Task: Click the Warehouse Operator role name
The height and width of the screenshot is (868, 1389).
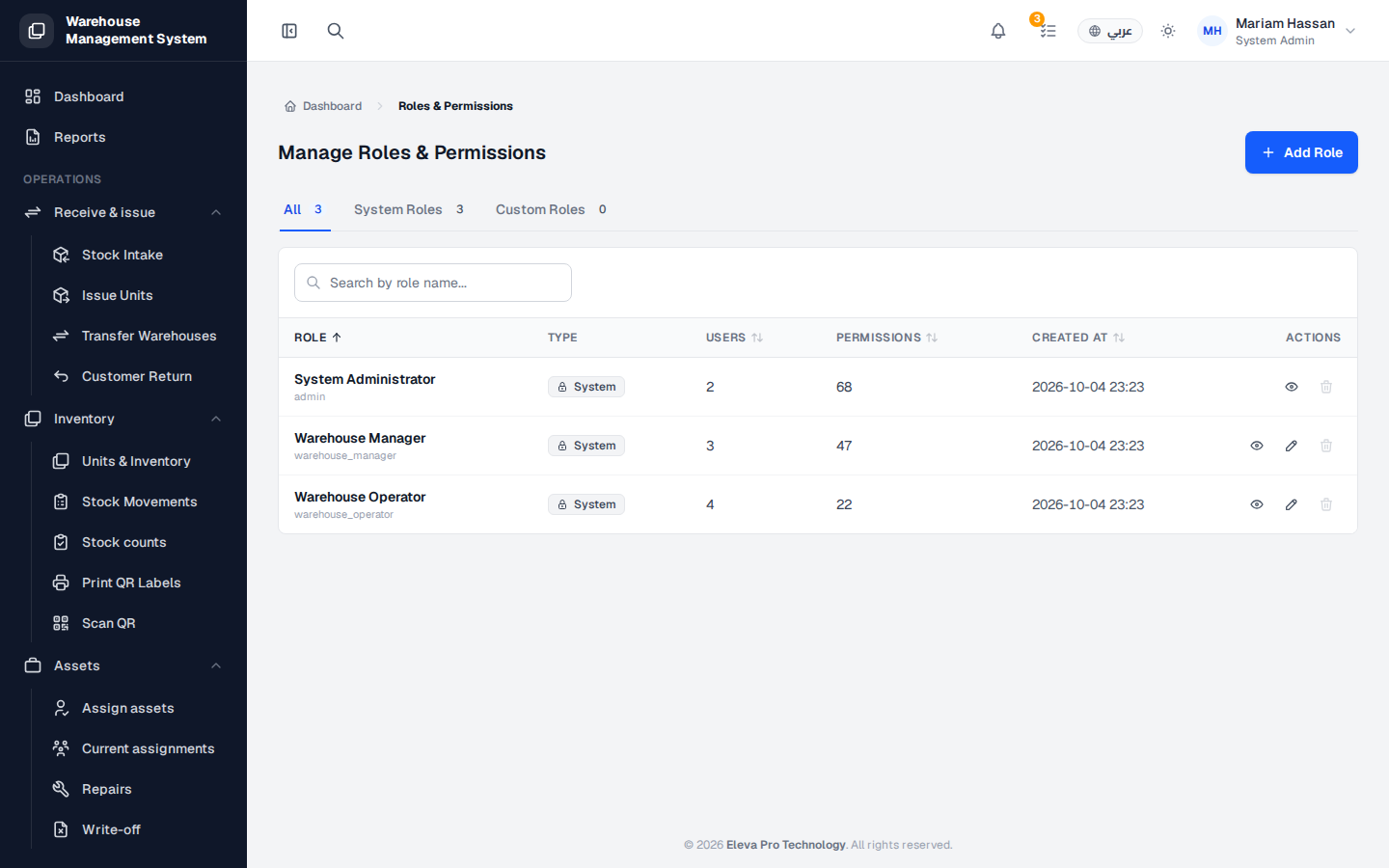Action: click(360, 497)
